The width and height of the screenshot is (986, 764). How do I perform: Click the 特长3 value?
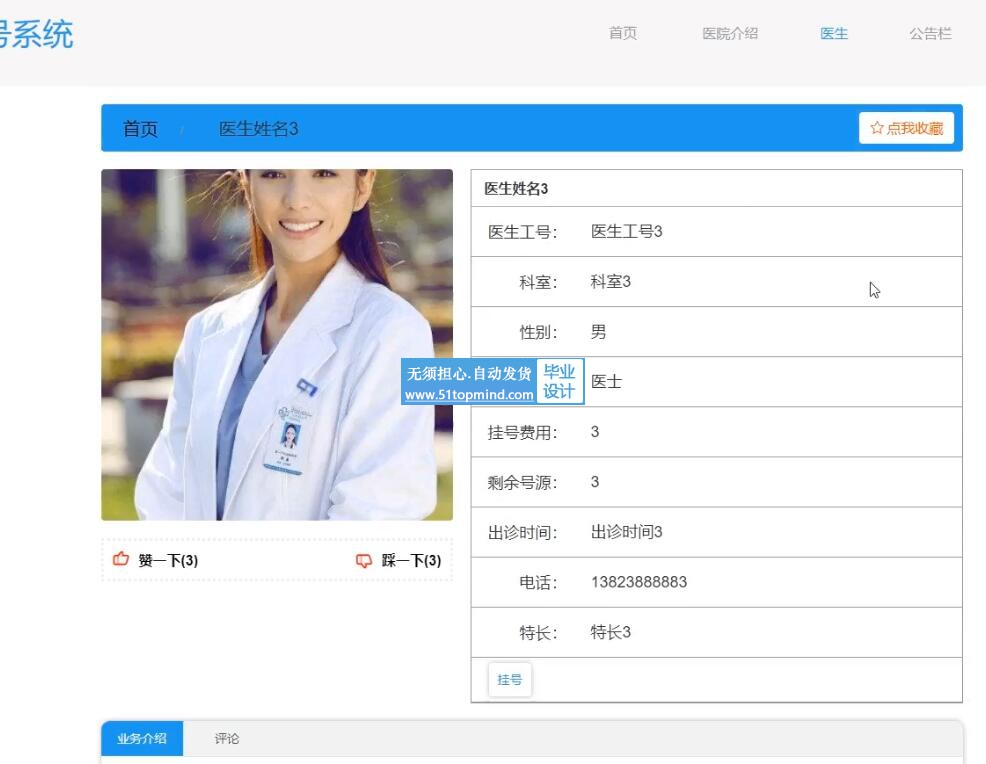(611, 632)
